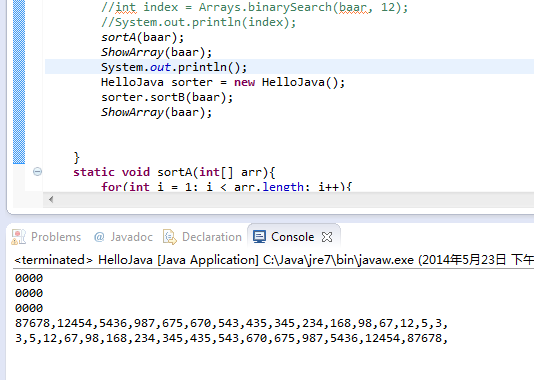The width and height of the screenshot is (534, 380).
Task: Close the Console view with X icon
Action: coord(327,237)
